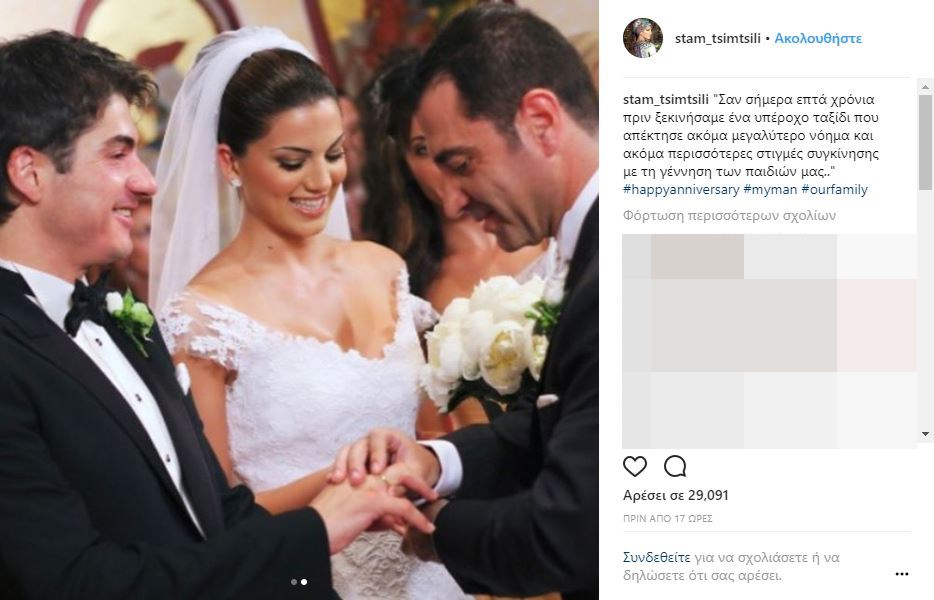Like the post with heart icon
This screenshot has width=934, height=600.
click(634, 467)
